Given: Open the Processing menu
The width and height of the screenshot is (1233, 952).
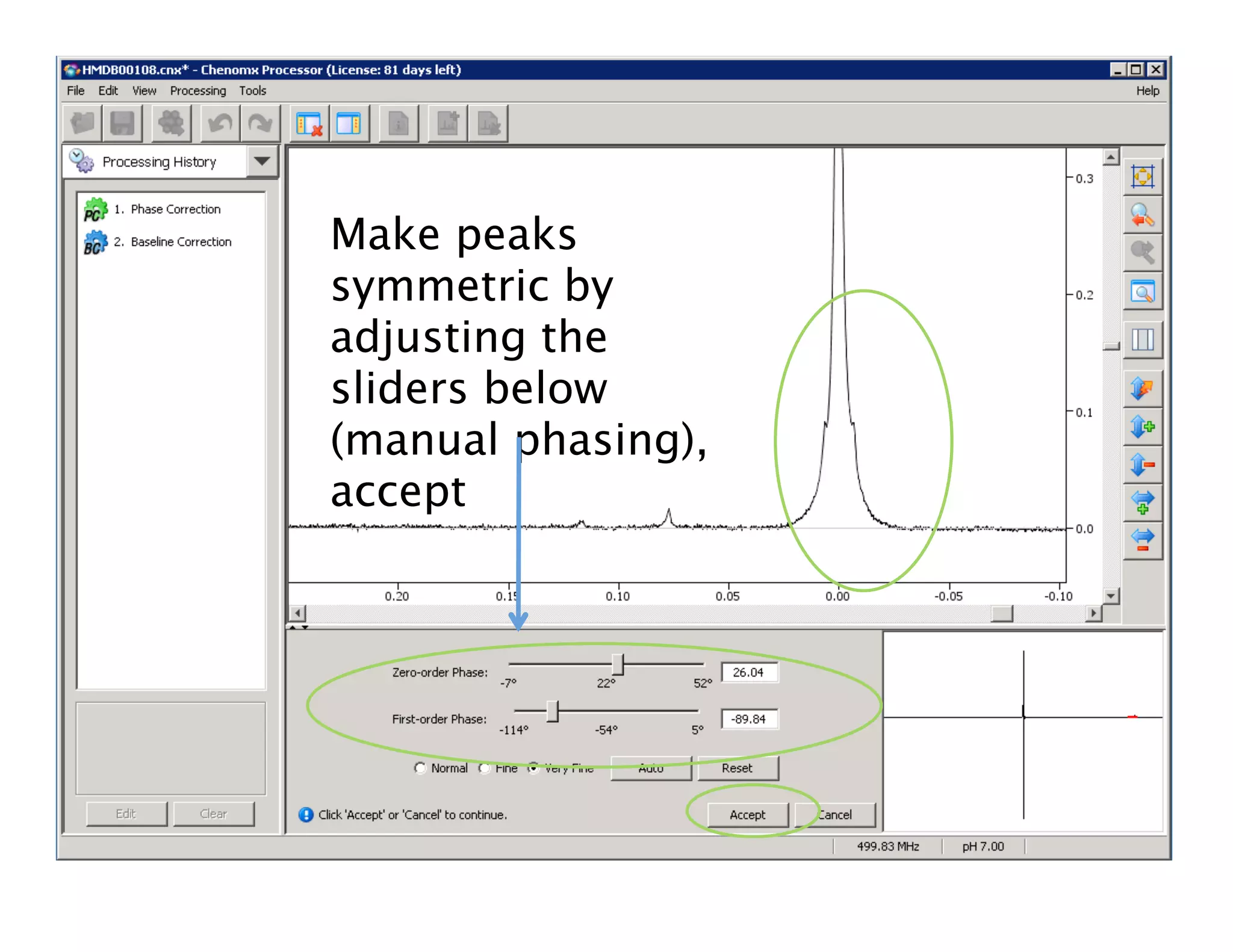Looking at the screenshot, I should [198, 91].
